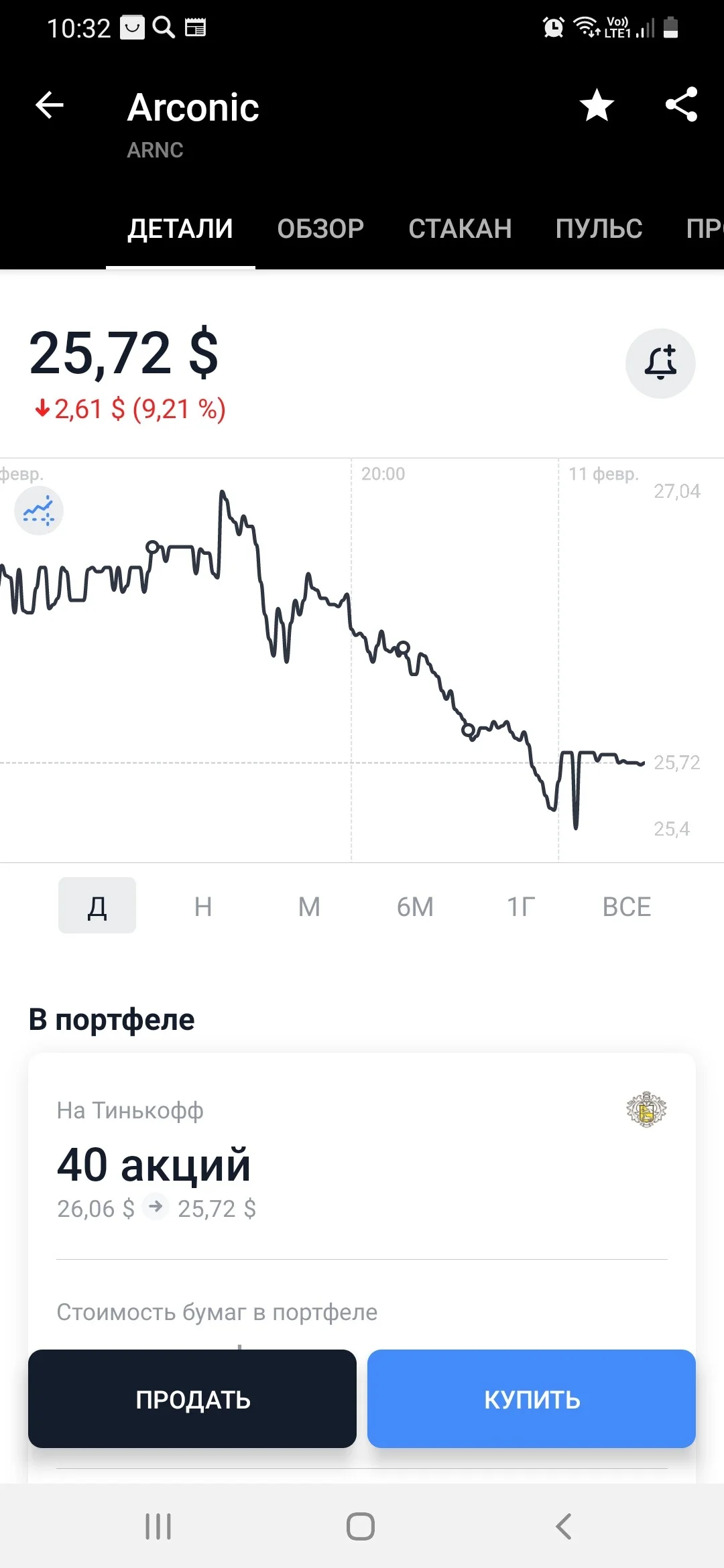Tap the КУПИТЬ buy button
The image size is (724, 1568).
[532, 1399]
